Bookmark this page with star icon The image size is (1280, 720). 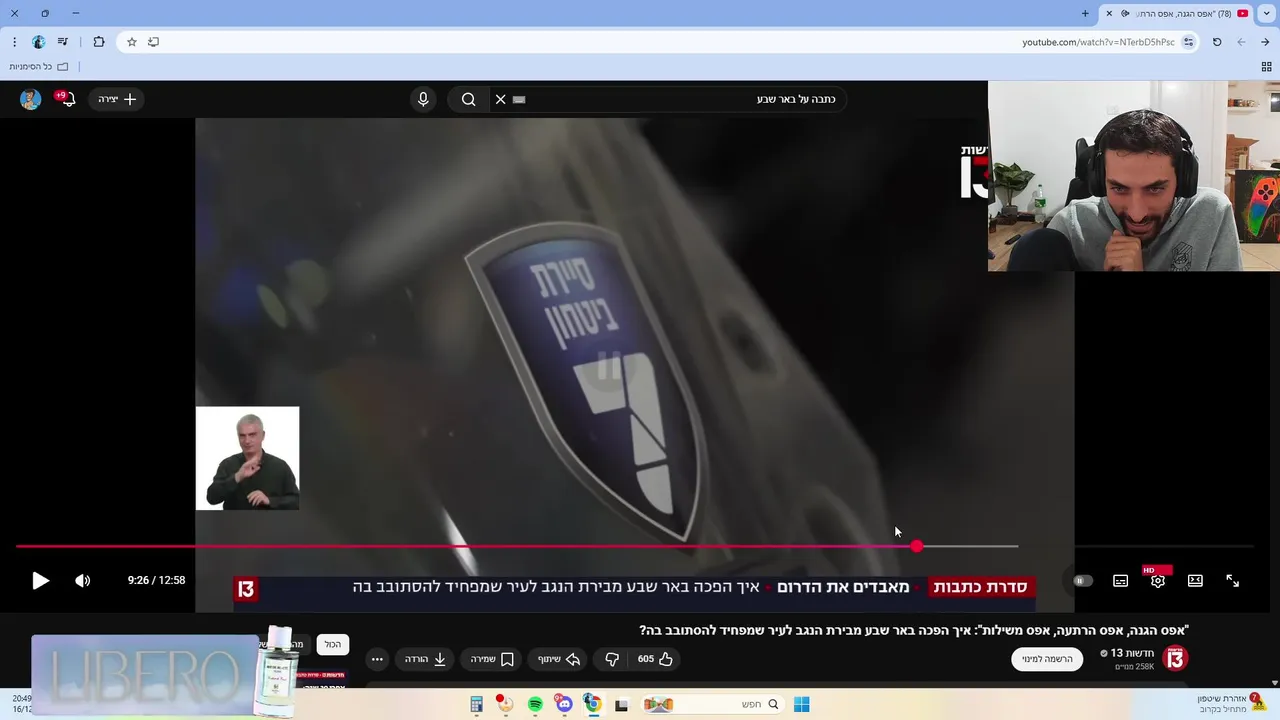131,42
